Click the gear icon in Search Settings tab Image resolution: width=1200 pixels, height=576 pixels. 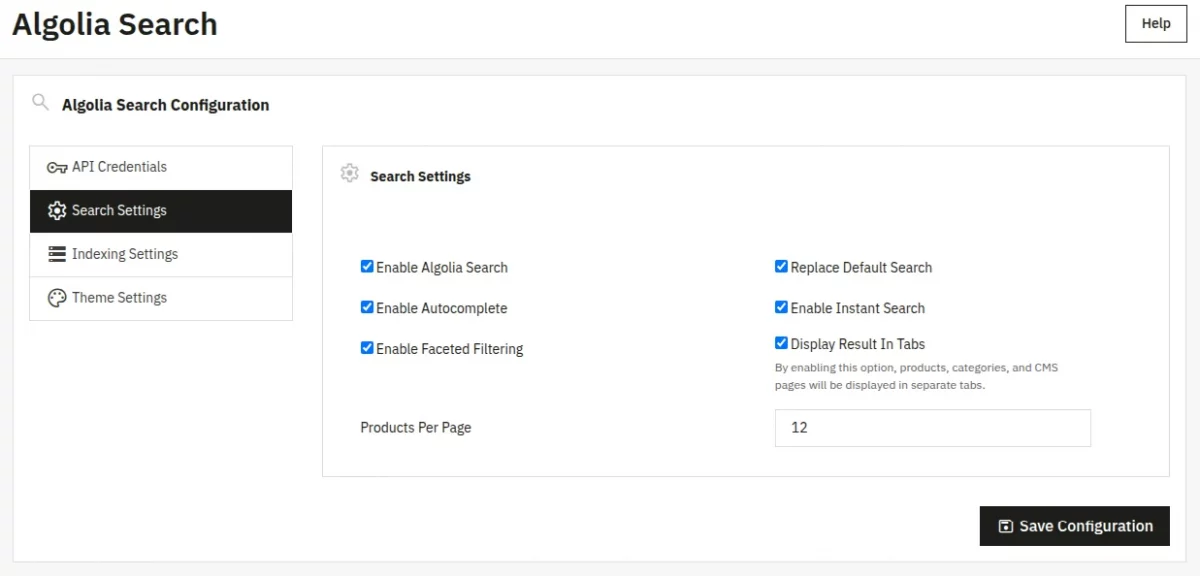57,211
